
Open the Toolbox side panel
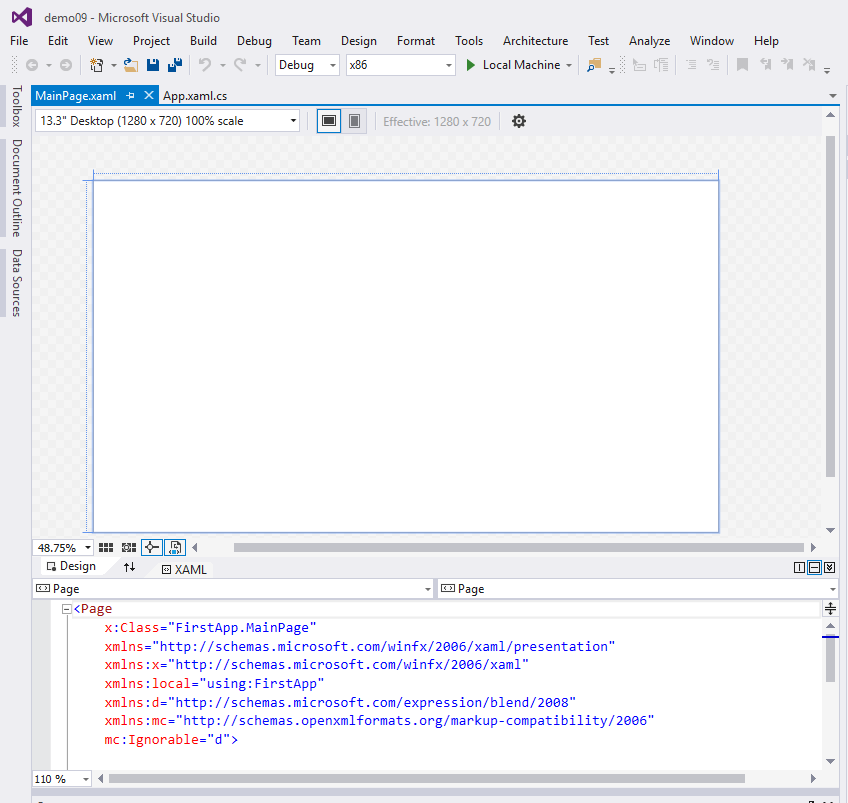click(15, 106)
